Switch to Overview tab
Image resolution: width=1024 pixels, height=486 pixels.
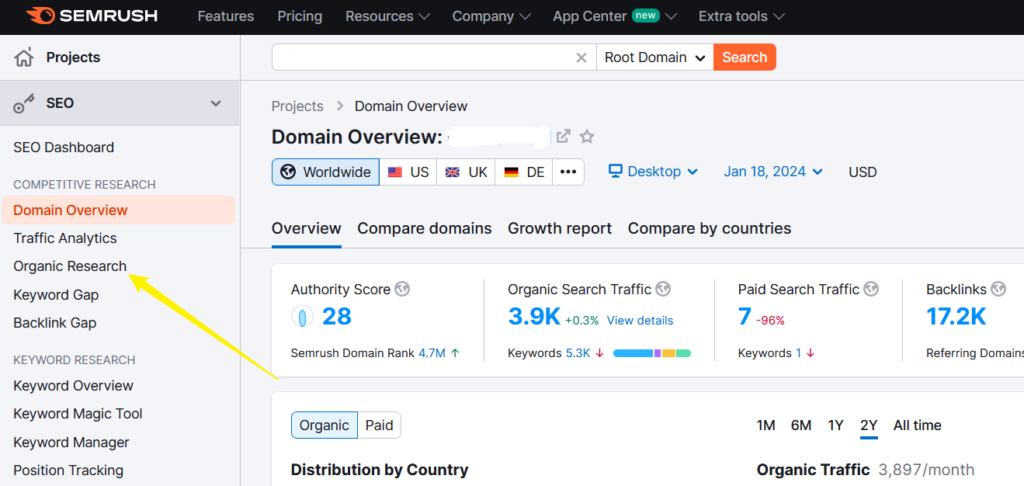306,228
